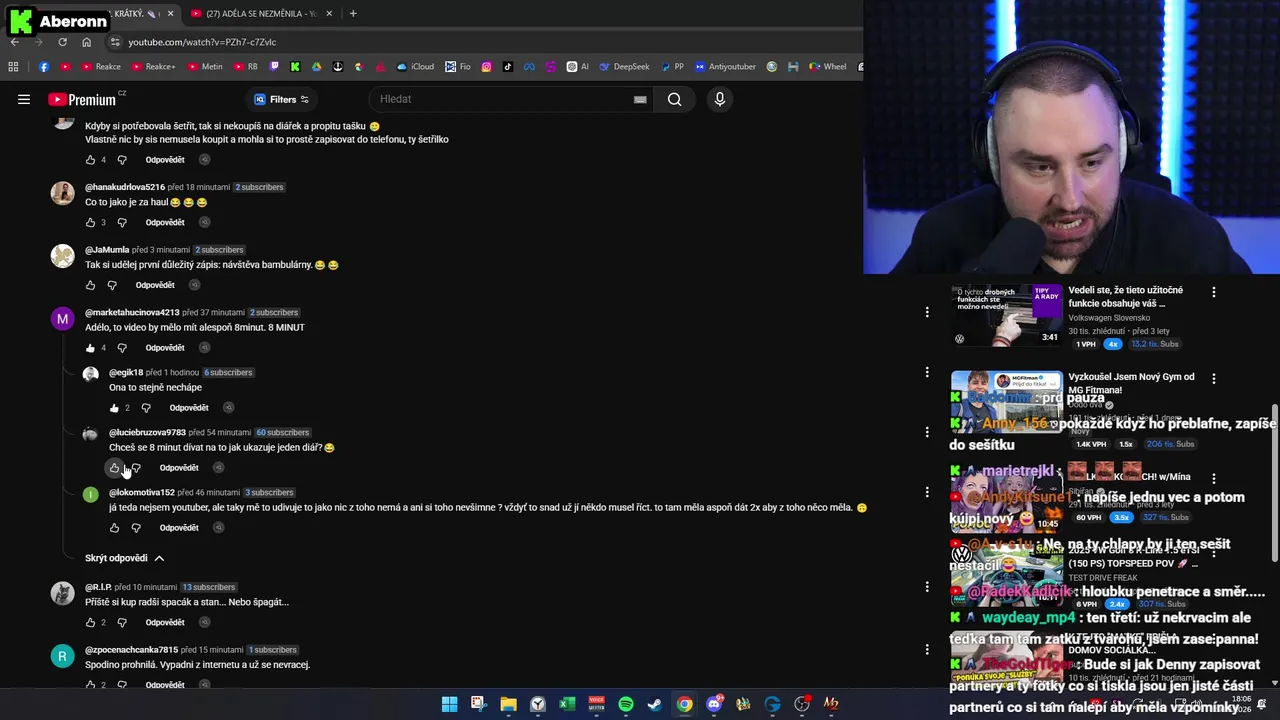Open Excel from the taskbar
Viewport: 1280px width, 720px height.
567,704
